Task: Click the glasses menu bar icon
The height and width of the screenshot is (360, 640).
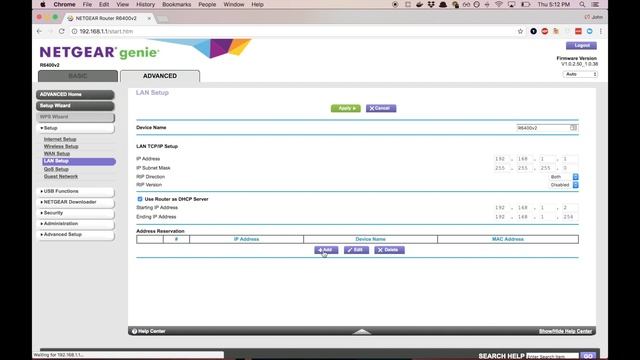Action: [x=466, y=4]
